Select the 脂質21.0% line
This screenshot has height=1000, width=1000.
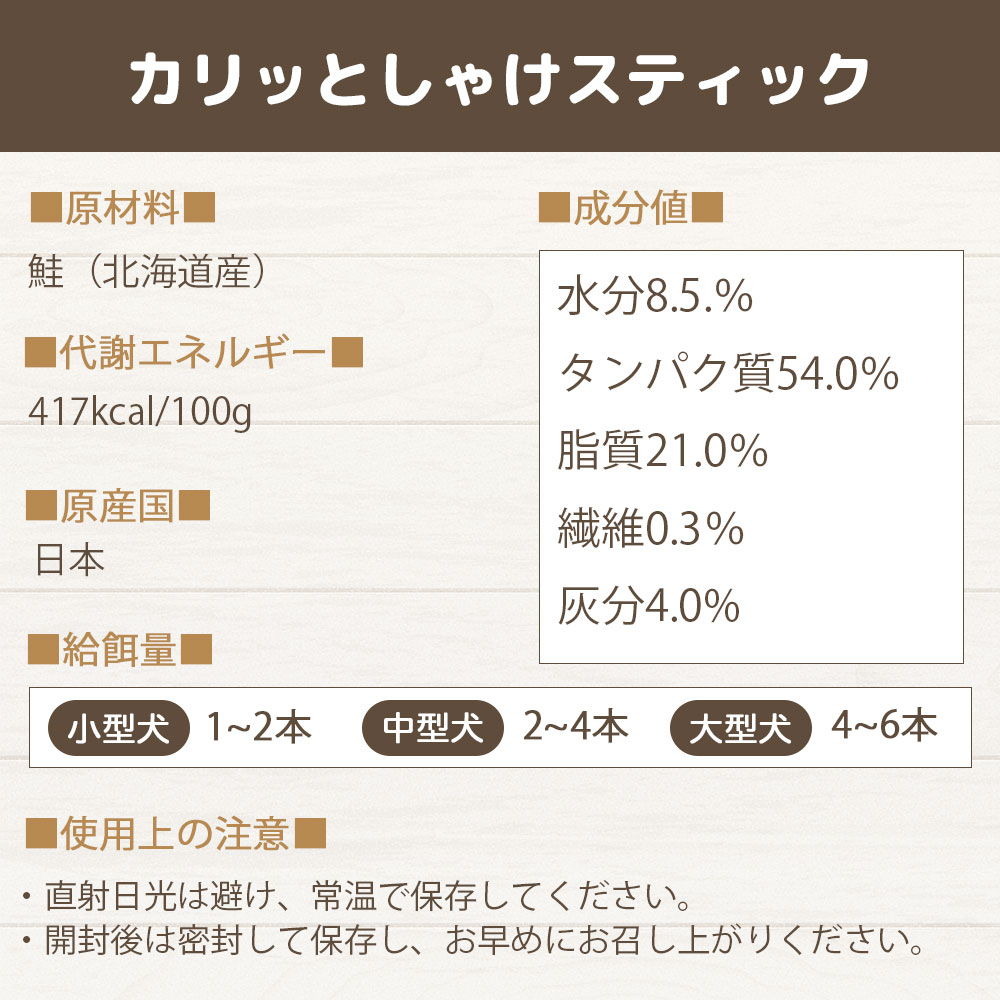click(663, 452)
